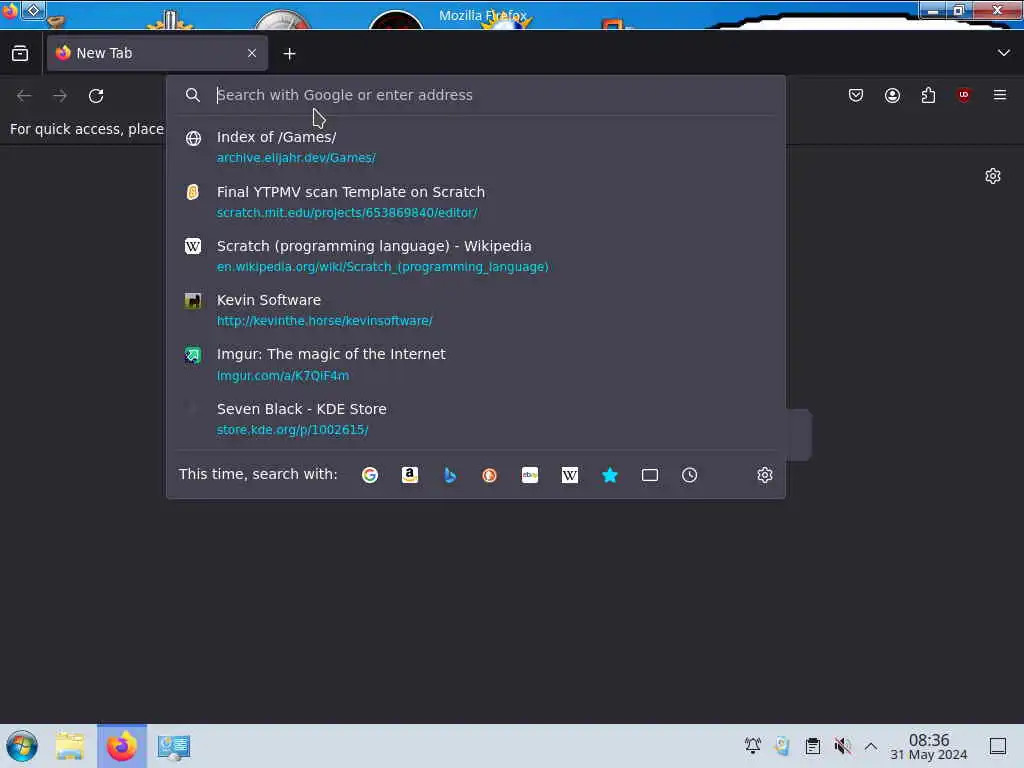Expand hidden tray icons arrow
This screenshot has width=1024, height=768.
[x=871, y=746]
